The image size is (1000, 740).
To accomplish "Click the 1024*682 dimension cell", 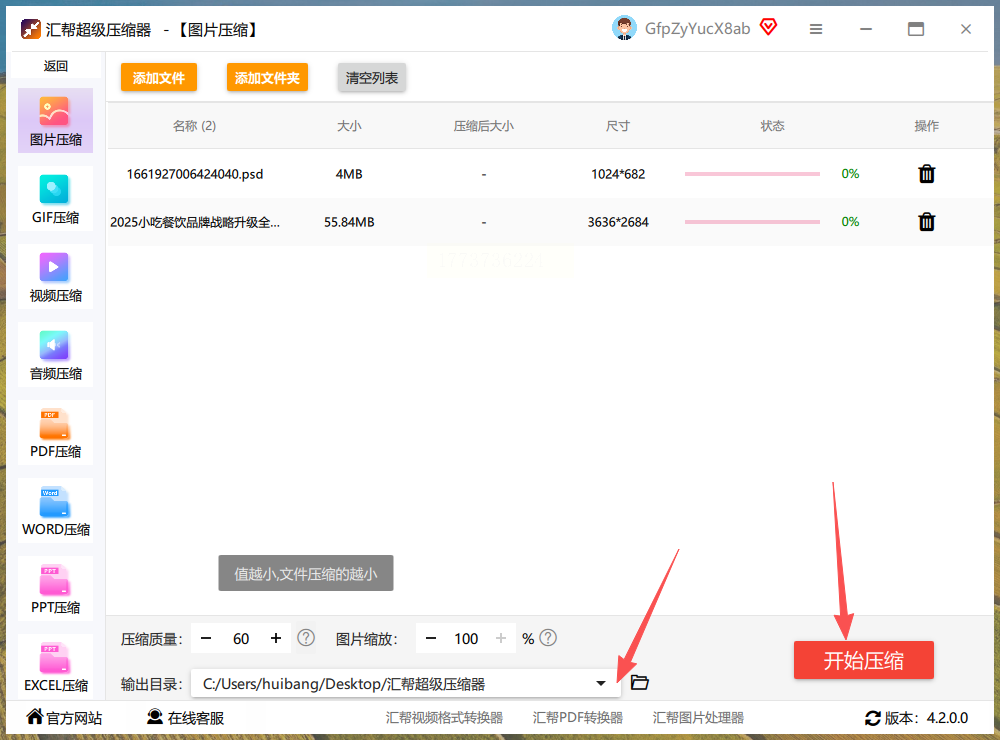I will pyautogui.click(x=618, y=174).
